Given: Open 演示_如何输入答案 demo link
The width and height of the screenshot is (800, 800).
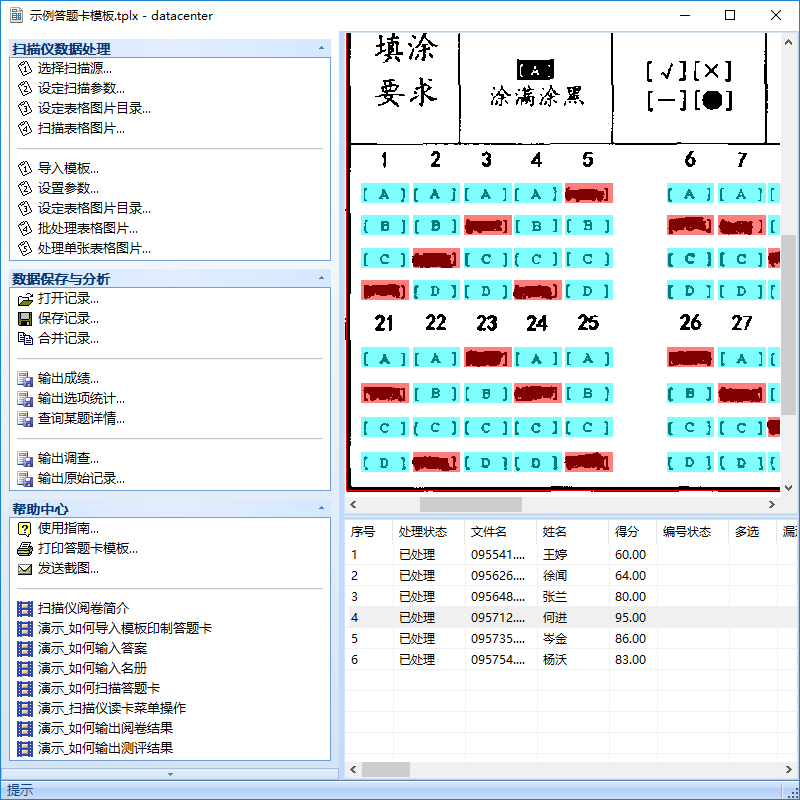Looking at the screenshot, I should [x=92, y=648].
